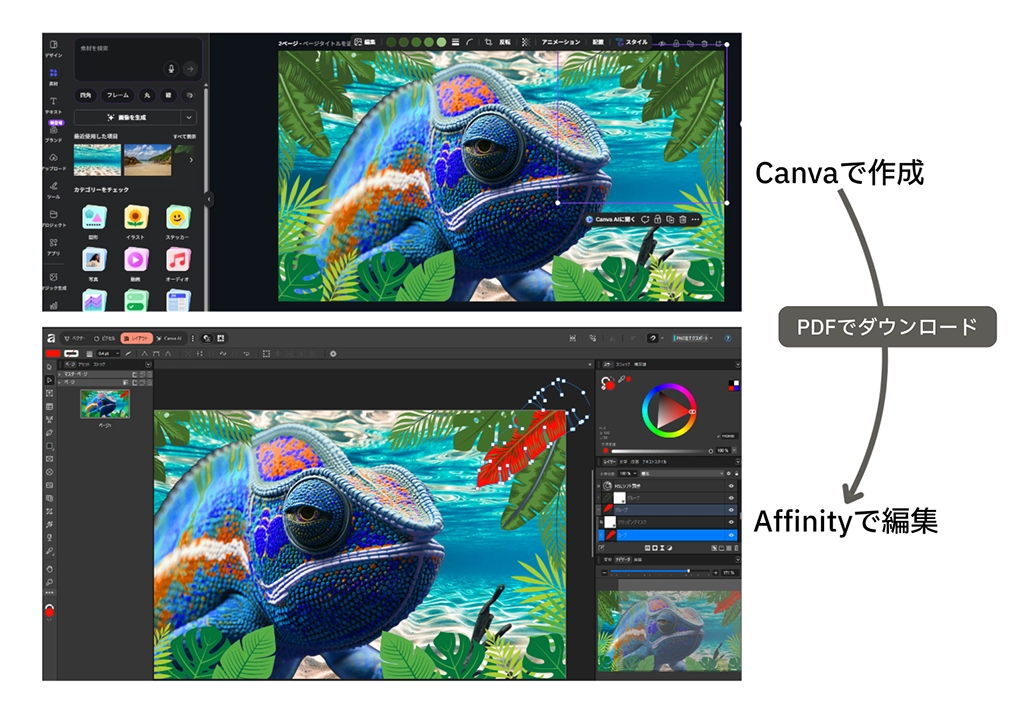Toggle eye icon on クリッピングマスク layer

point(731,522)
